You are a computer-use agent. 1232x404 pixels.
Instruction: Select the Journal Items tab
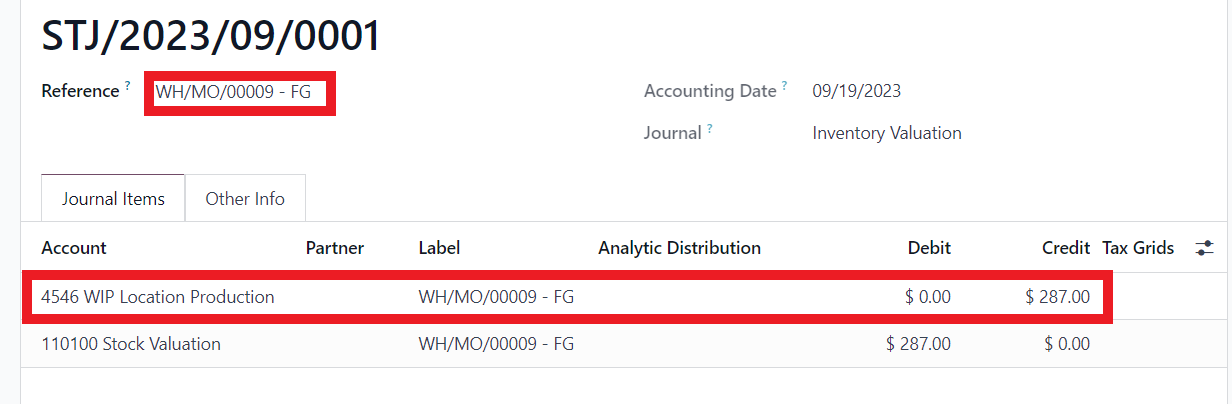[113, 198]
